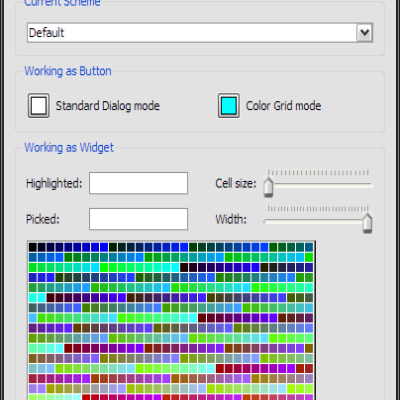Click the Cell size slider handle
The width and height of the screenshot is (400, 400).
pos(268,187)
